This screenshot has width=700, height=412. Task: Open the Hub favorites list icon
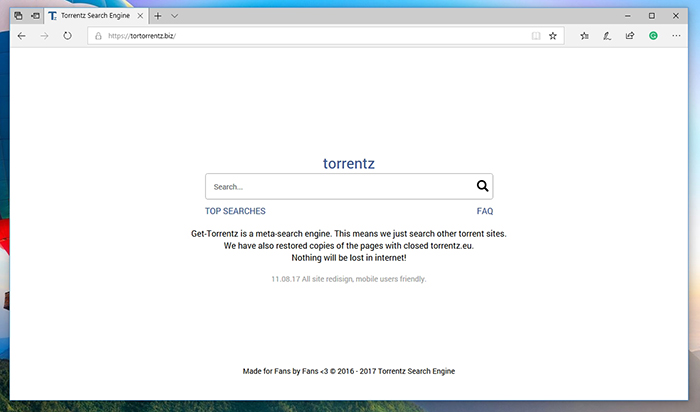[584, 36]
